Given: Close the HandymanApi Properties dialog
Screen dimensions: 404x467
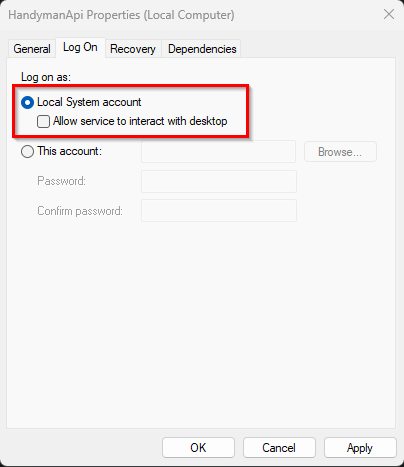Looking at the screenshot, I should click(x=389, y=14).
